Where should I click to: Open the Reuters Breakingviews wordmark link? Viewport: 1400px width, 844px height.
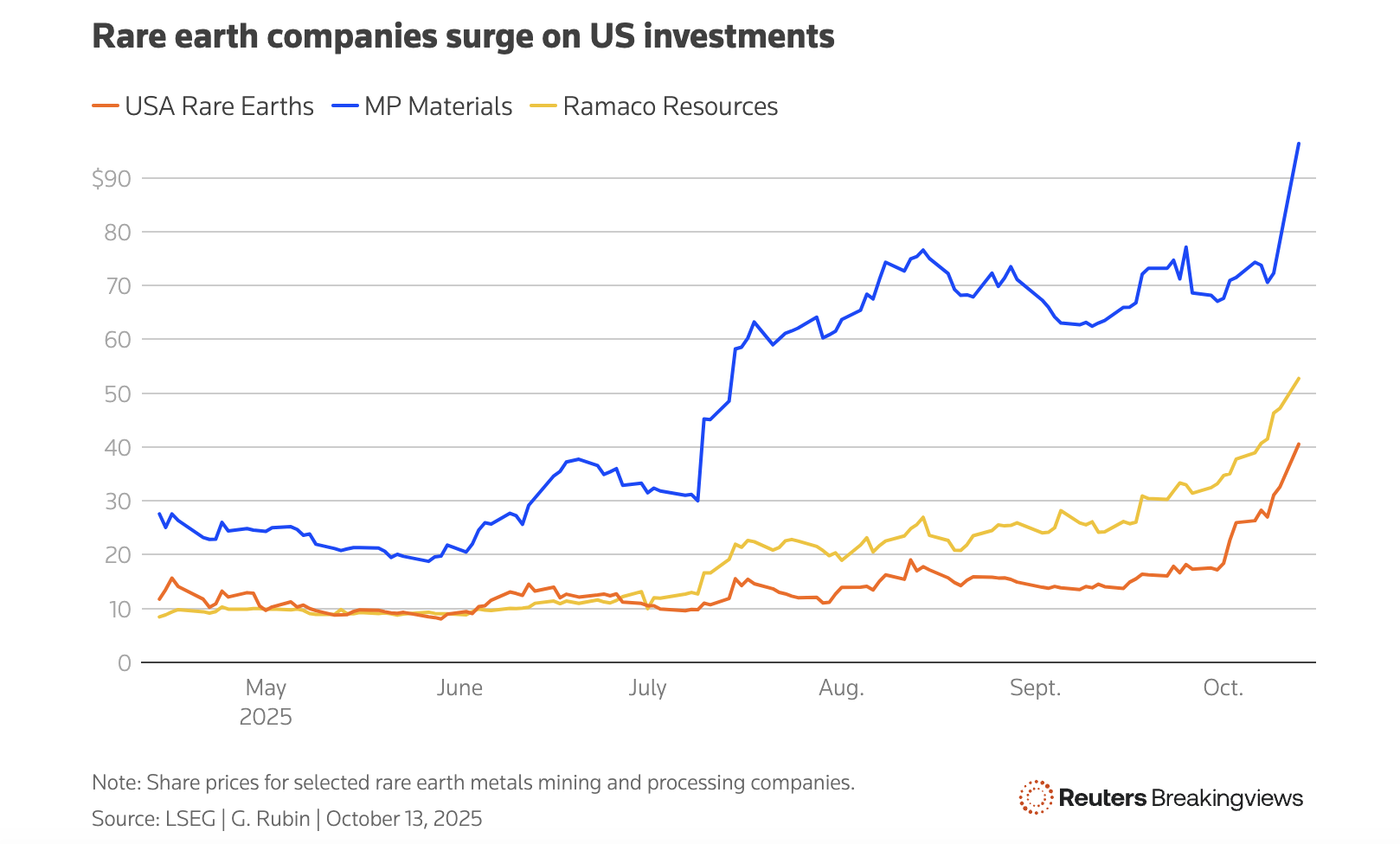coord(1180,797)
